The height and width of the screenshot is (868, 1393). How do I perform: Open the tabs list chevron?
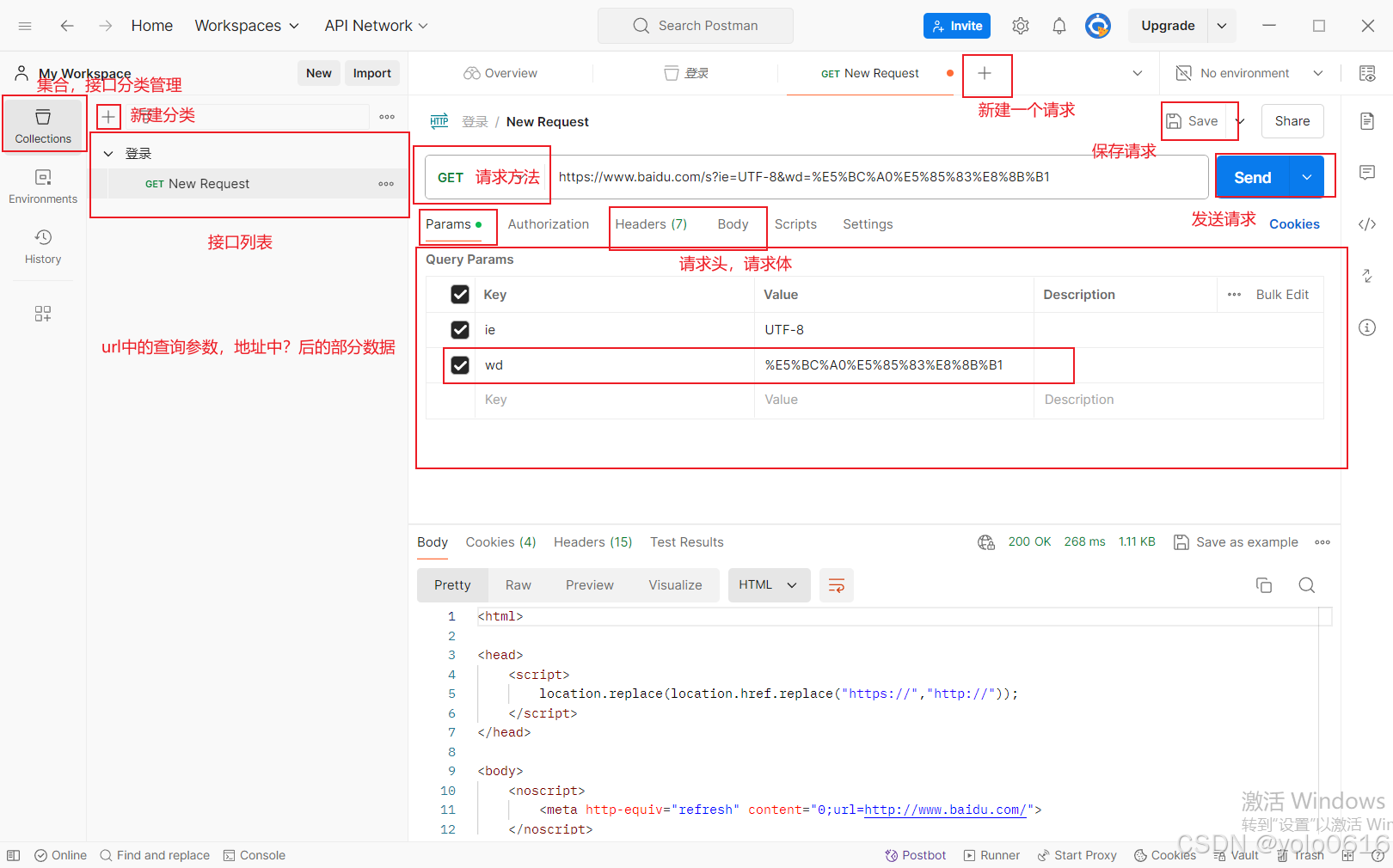(1138, 73)
